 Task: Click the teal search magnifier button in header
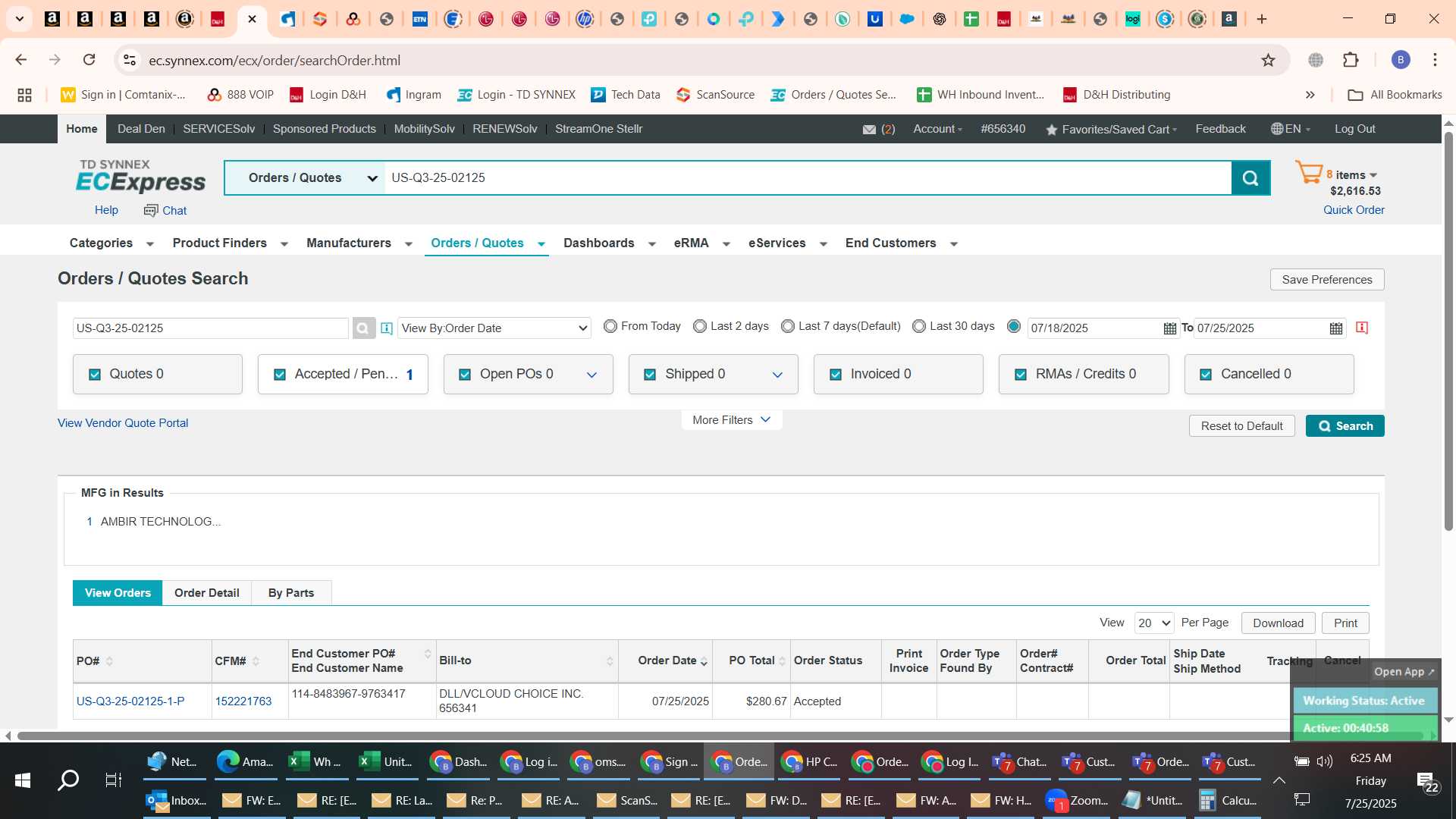[1250, 178]
